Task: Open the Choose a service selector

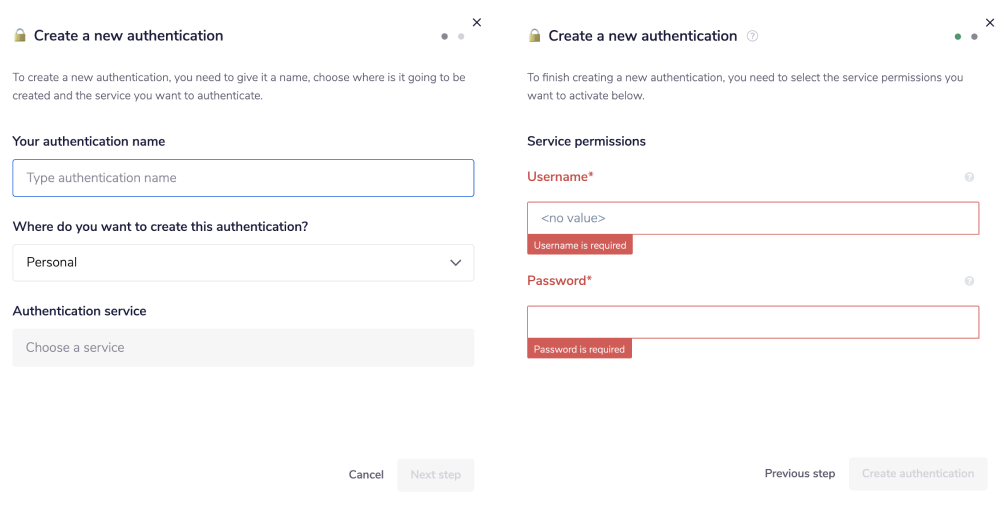Action: click(x=243, y=348)
